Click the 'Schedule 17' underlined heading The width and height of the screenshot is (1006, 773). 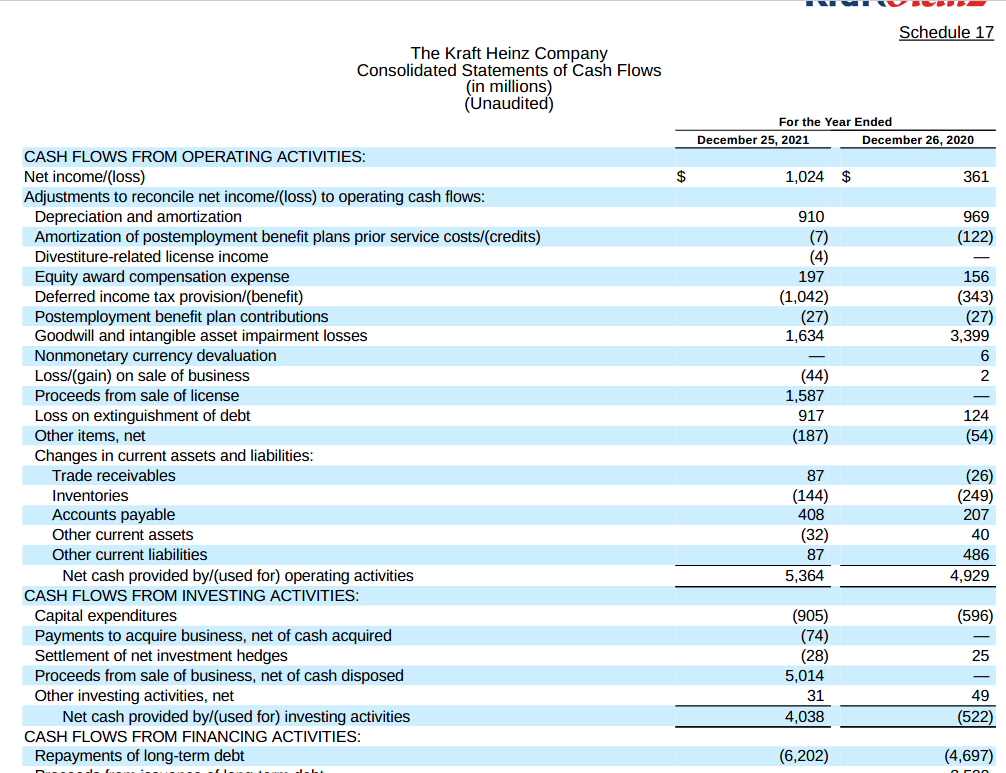pyautogui.click(x=946, y=32)
